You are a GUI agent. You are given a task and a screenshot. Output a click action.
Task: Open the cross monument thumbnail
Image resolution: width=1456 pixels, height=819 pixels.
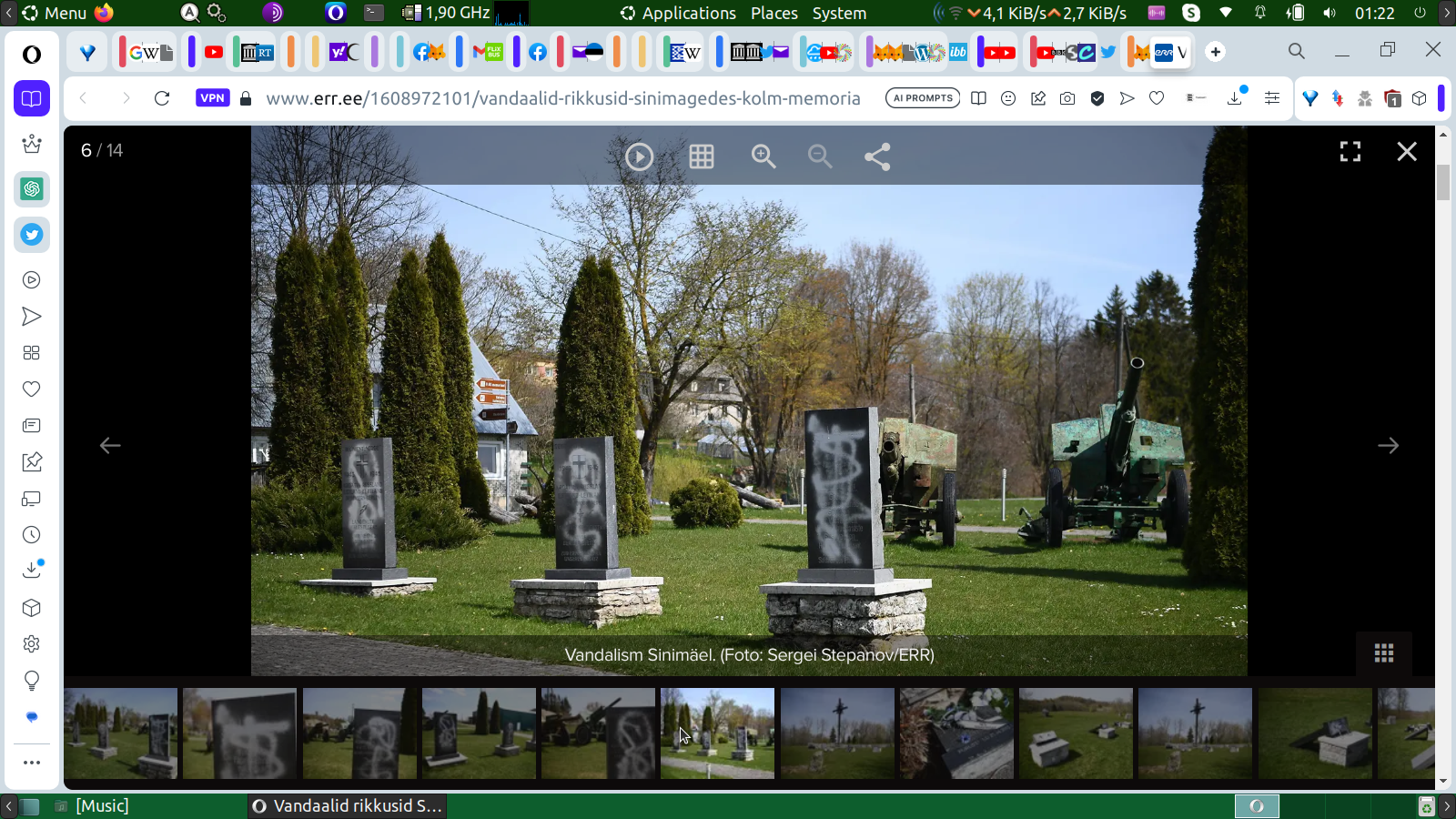837,733
